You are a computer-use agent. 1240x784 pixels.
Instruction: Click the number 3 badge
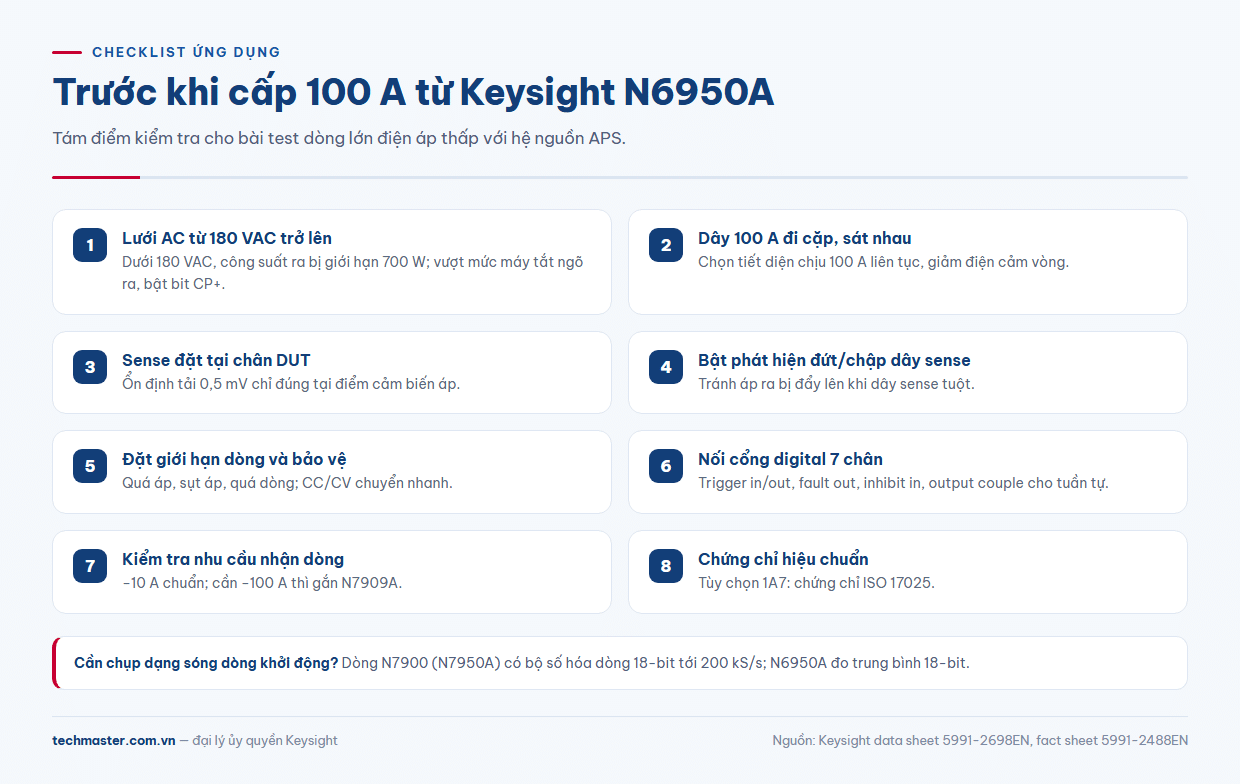coord(90,367)
